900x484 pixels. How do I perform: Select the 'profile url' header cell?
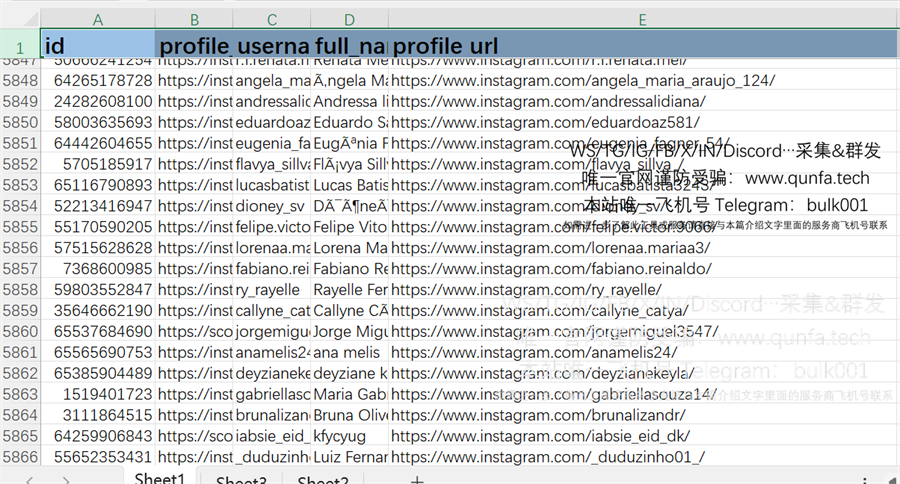pyautogui.click(x=642, y=44)
